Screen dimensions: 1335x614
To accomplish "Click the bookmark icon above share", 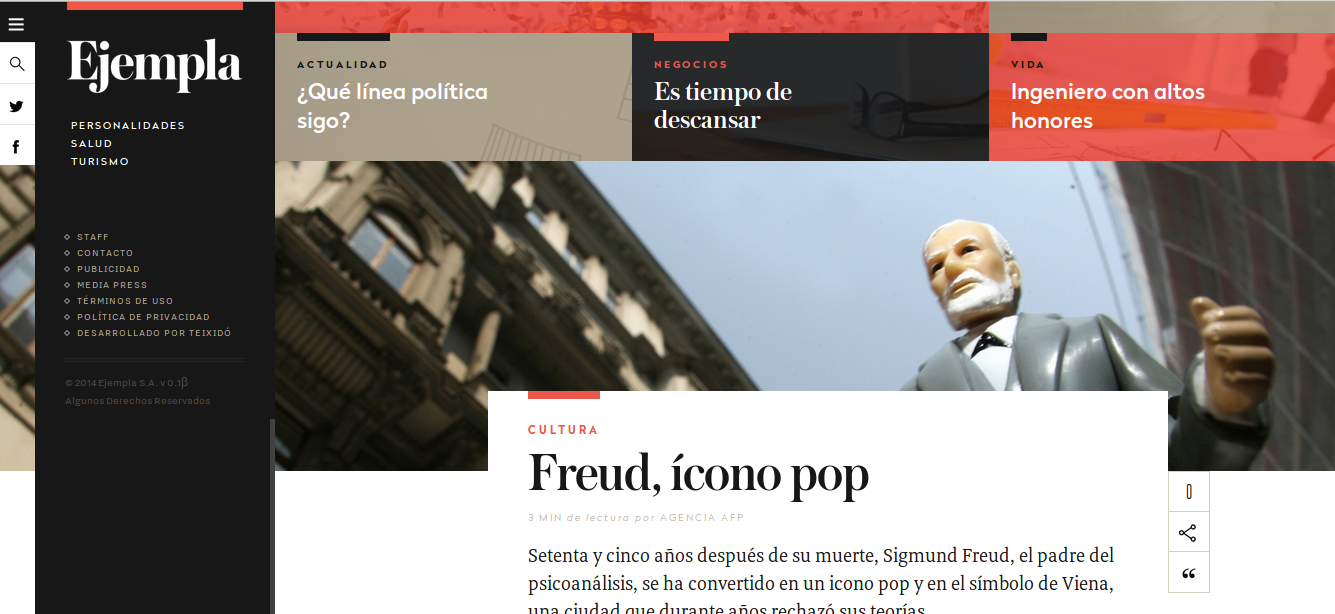I will (1188, 492).
